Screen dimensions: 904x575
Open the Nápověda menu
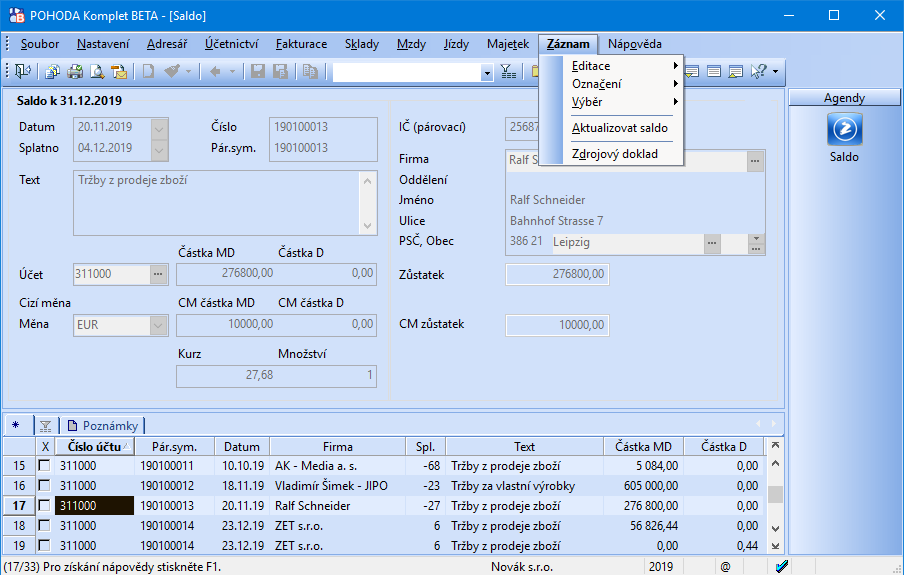pos(634,44)
